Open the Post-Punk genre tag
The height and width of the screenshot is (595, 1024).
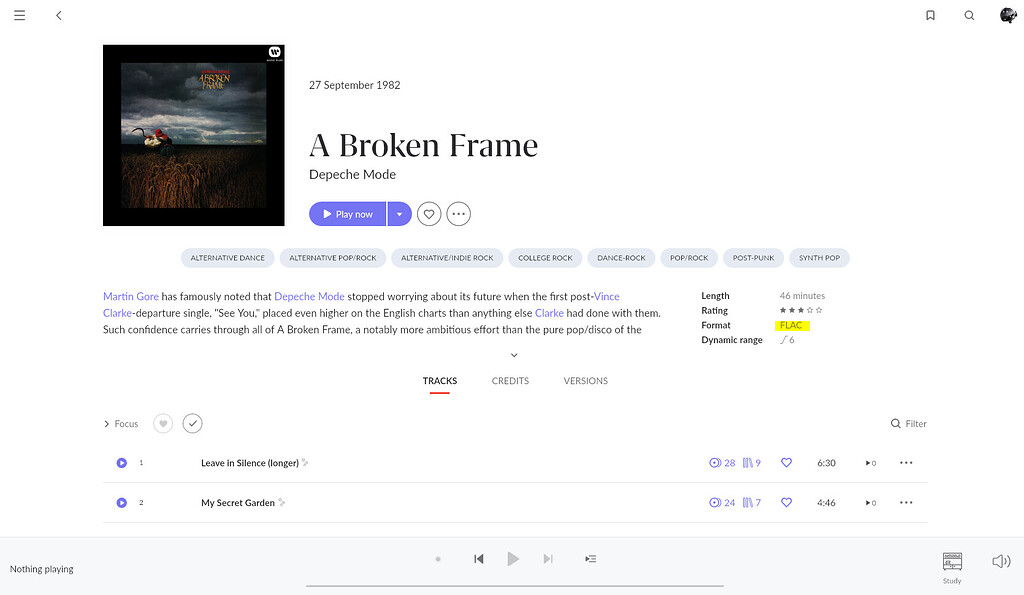coord(753,258)
